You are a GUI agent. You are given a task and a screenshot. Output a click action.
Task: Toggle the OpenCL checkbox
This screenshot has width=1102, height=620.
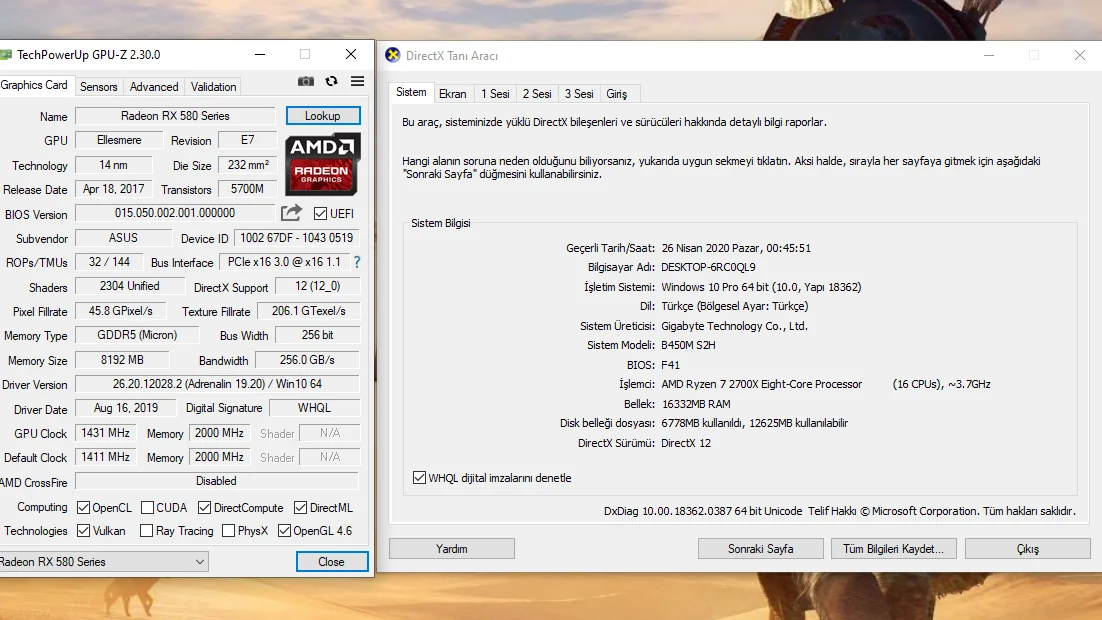pyautogui.click(x=84, y=508)
